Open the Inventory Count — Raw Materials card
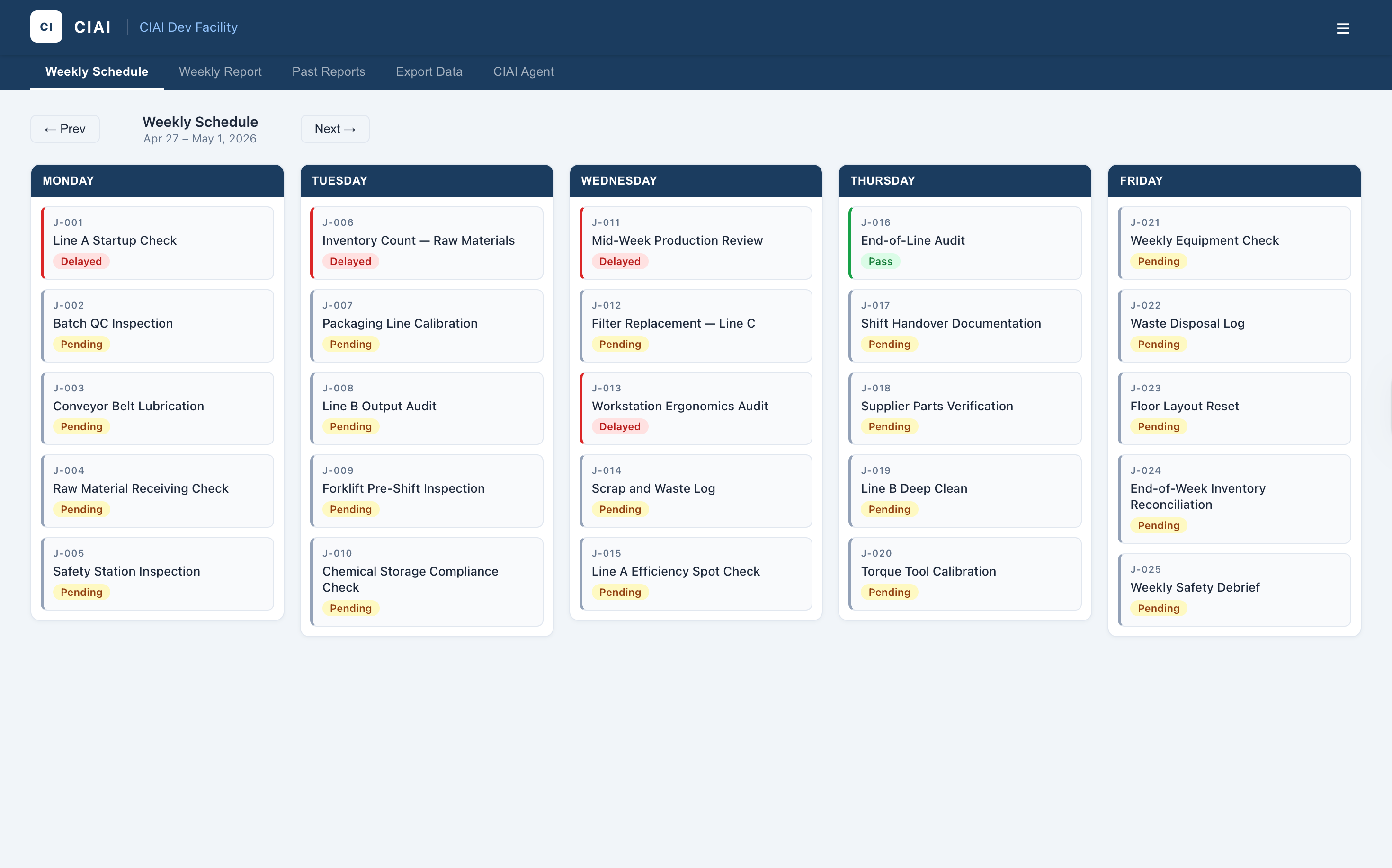Viewport: 1392px width, 868px height. click(x=427, y=243)
